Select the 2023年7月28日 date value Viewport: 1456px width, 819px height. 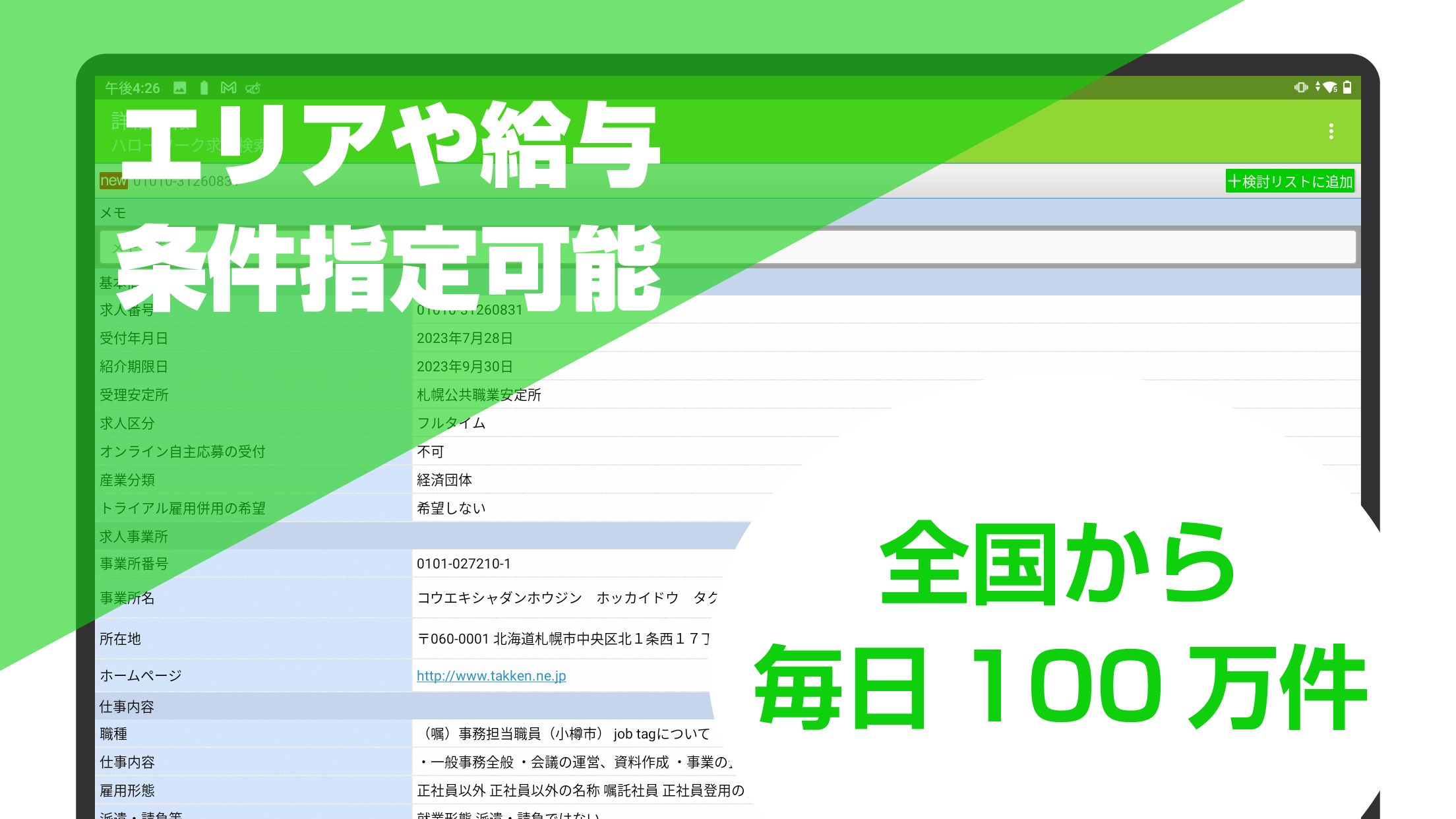(x=464, y=338)
